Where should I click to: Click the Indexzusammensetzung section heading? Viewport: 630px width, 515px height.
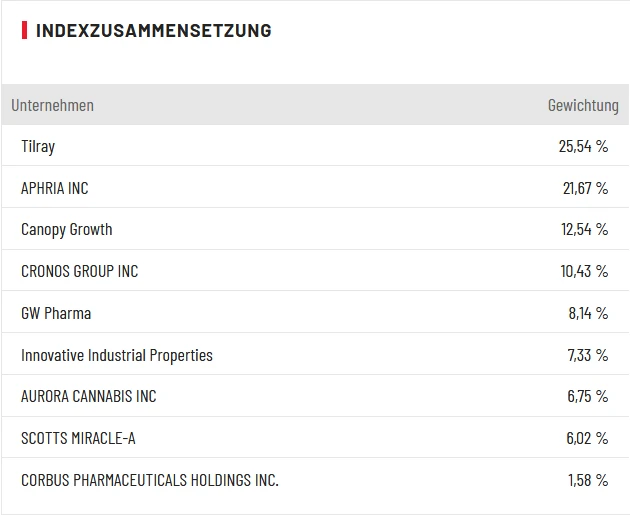click(x=153, y=30)
